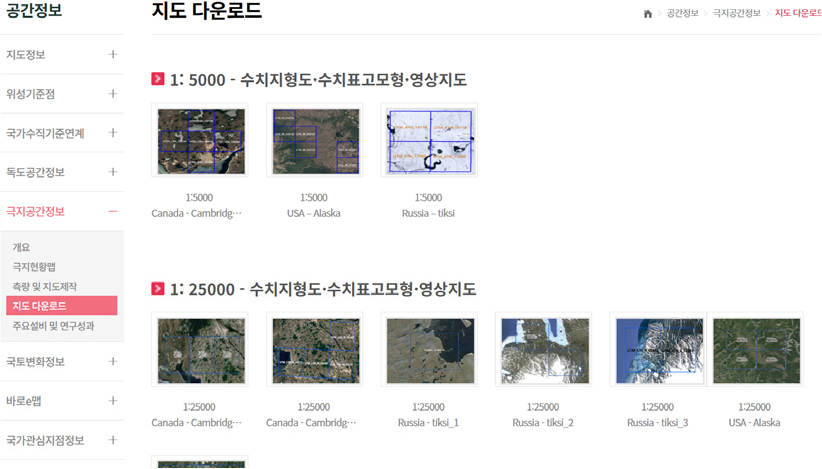The width and height of the screenshot is (822, 469).
Task: Click 'Russia – tiksi' caption text
Action: click(428, 213)
